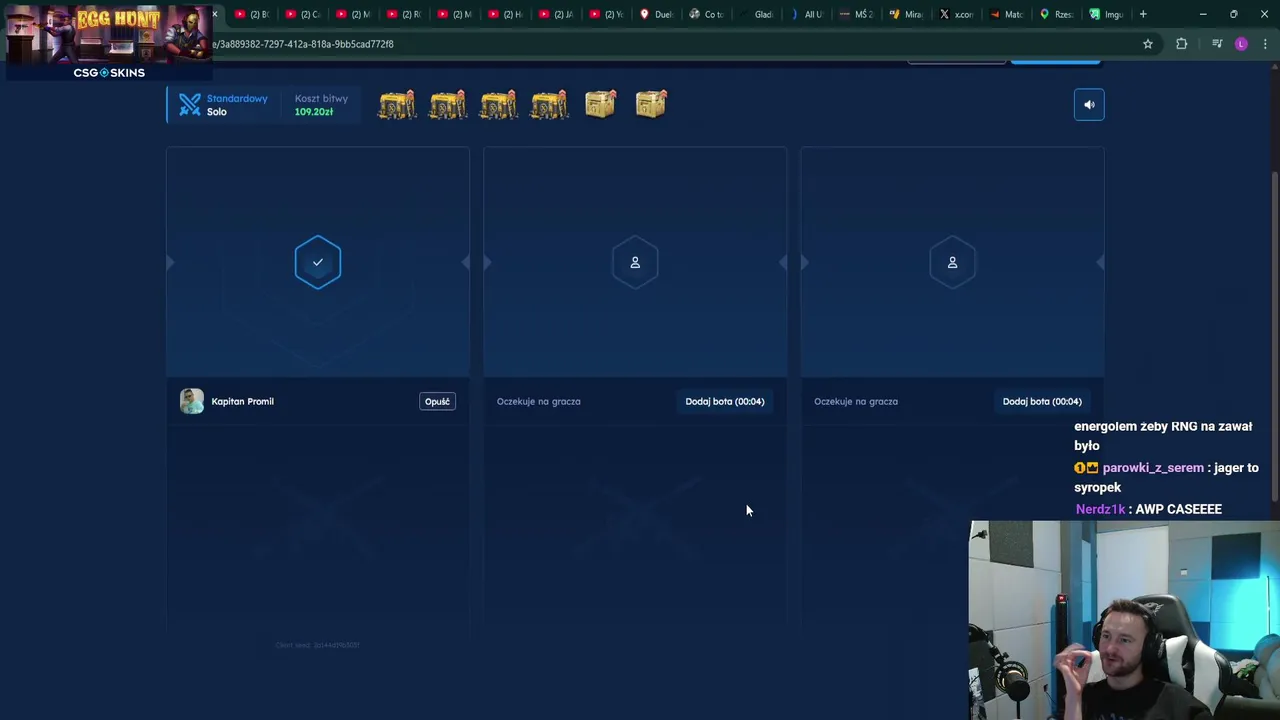Image resolution: width=1280 pixels, height=720 pixels.
Task: Open a new browser tab
Action: [1143, 14]
